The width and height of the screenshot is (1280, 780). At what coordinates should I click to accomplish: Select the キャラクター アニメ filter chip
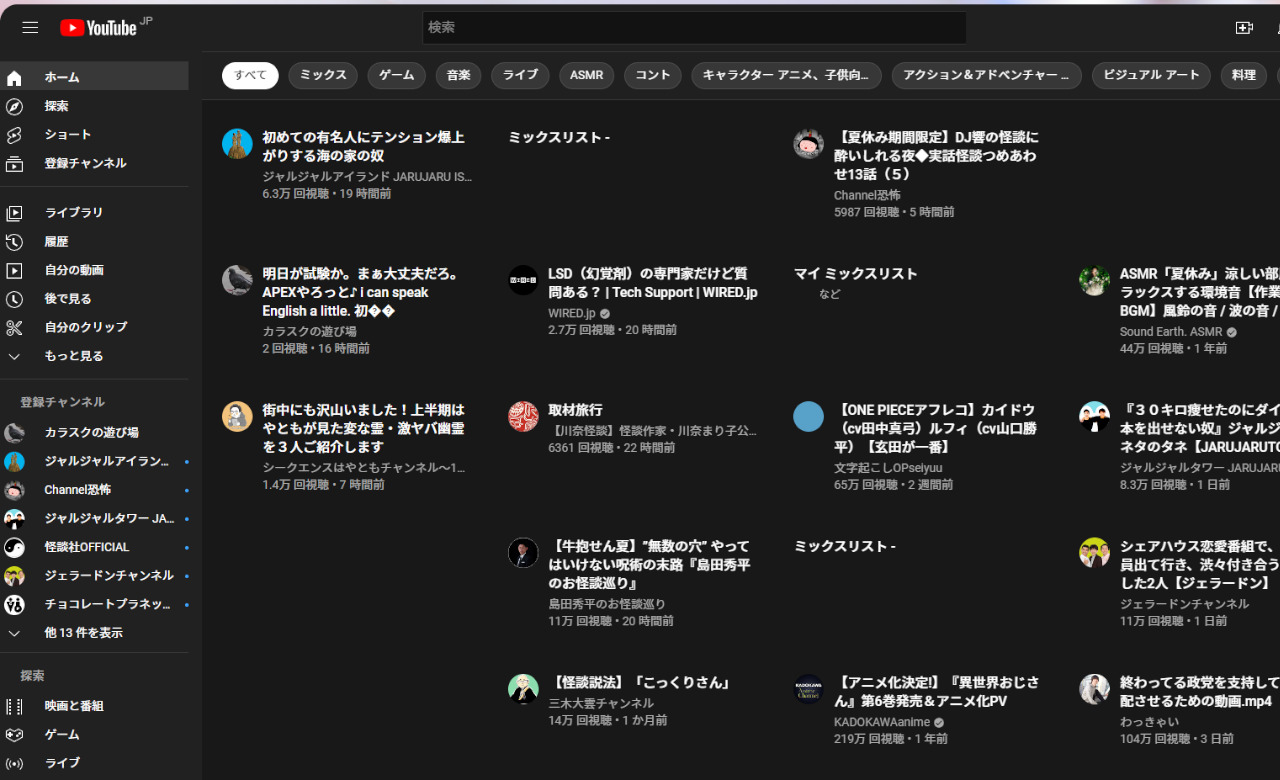[786, 75]
